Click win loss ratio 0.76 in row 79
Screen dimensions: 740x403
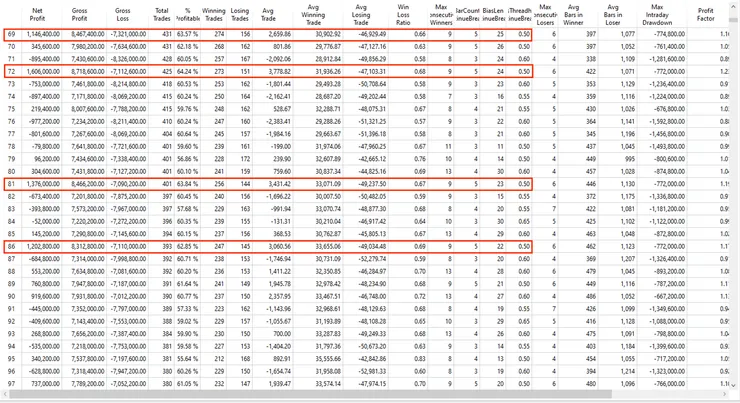click(420, 159)
